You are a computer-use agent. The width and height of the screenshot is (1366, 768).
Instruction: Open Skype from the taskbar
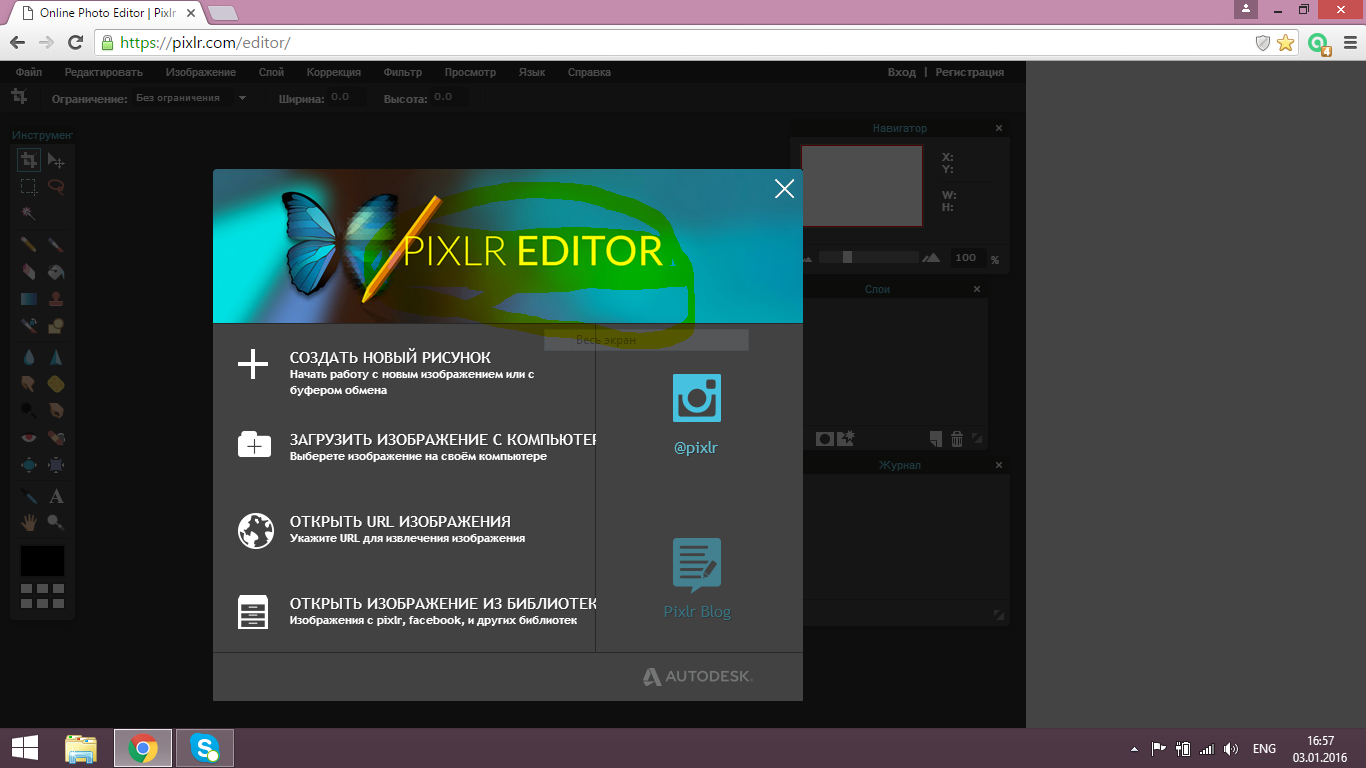[205, 748]
